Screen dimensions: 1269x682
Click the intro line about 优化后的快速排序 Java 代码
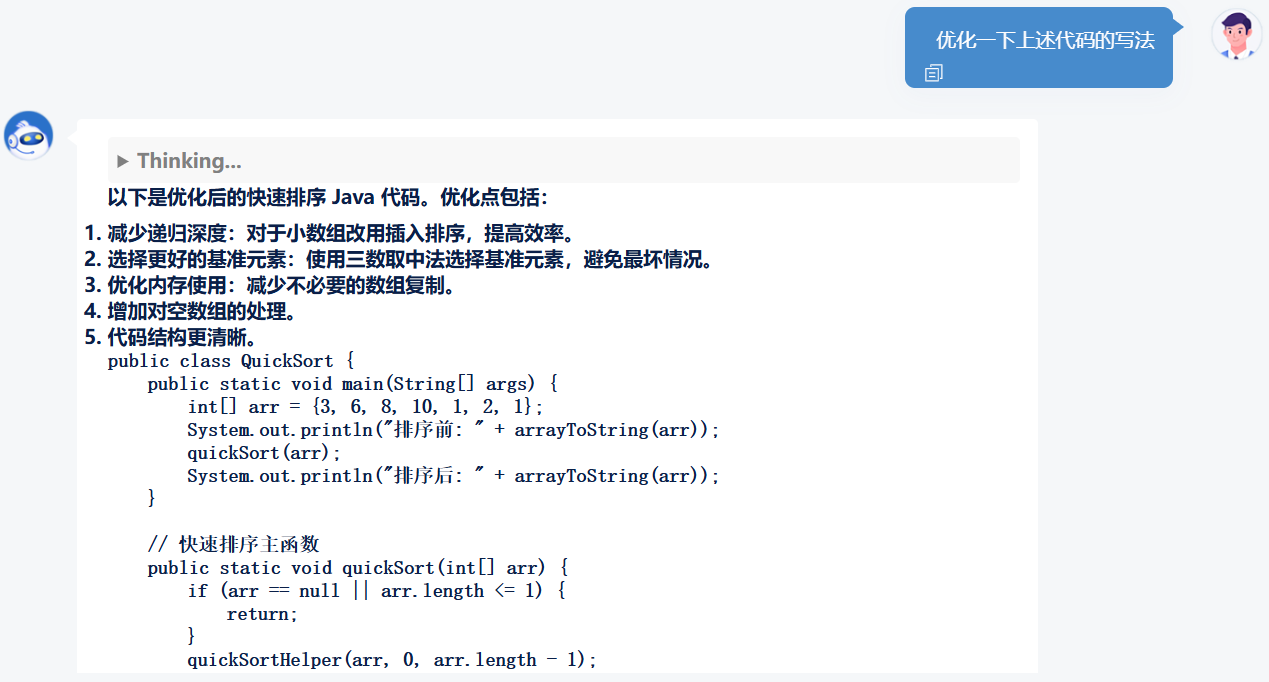(328, 197)
